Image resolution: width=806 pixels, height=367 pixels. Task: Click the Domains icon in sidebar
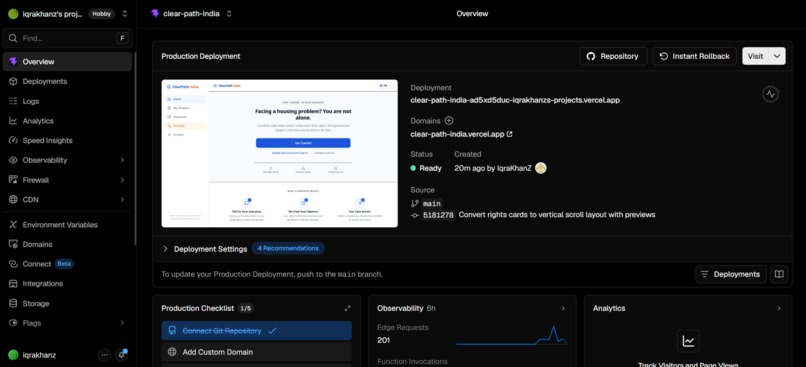click(x=13, y=244)
